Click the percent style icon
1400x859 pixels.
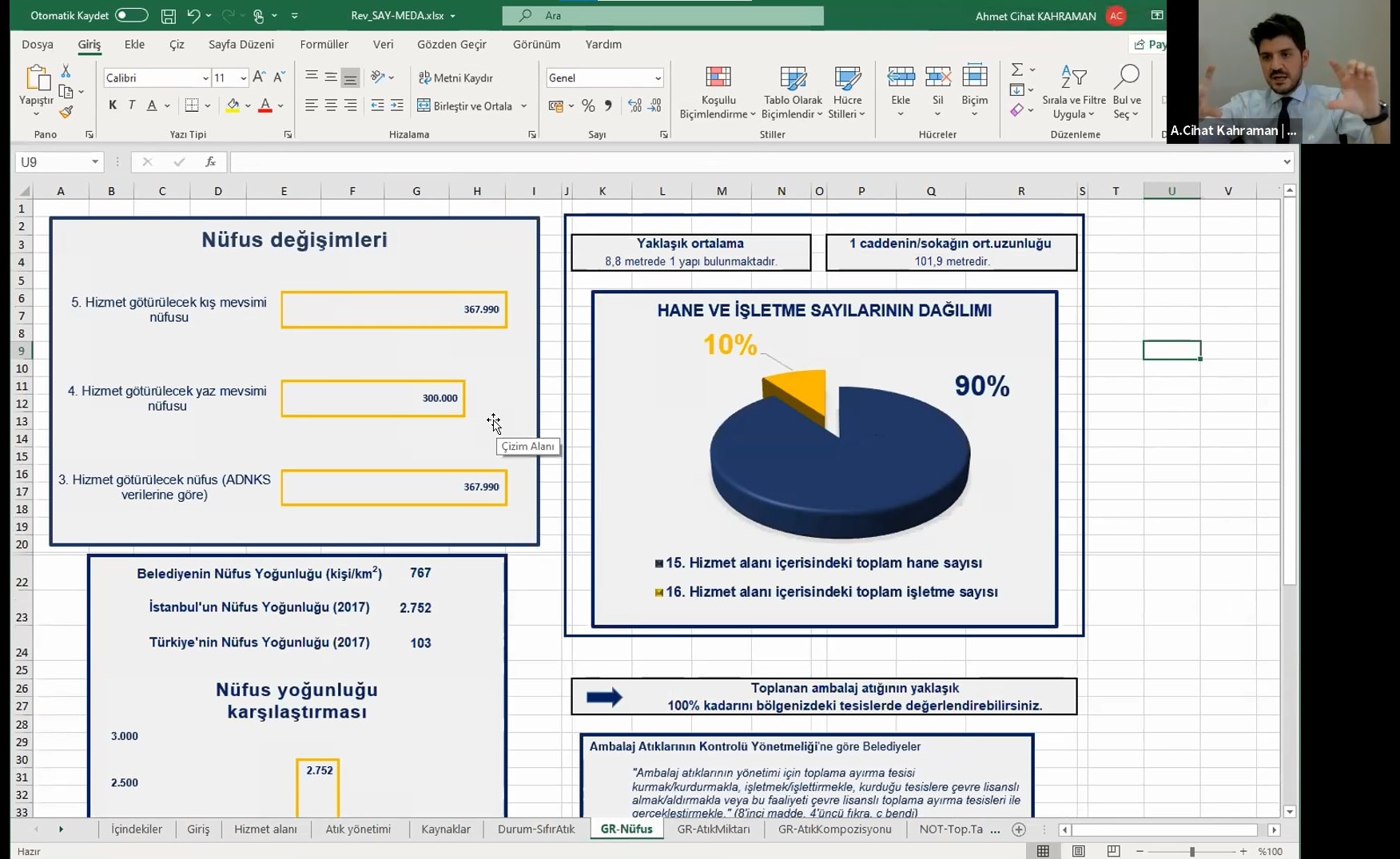[x=588, y=105]
